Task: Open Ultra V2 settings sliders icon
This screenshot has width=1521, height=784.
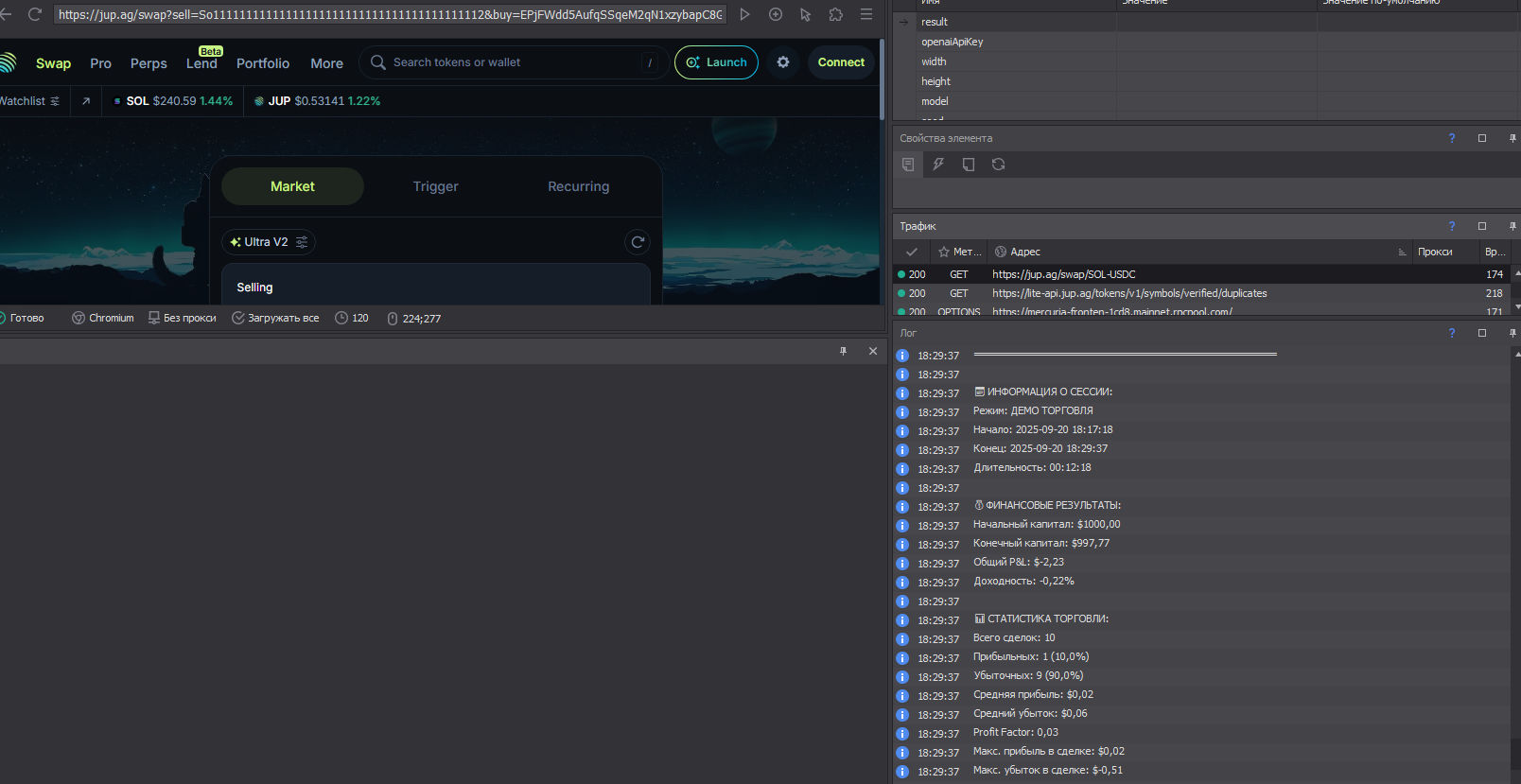Action: (x=302, y=242)
